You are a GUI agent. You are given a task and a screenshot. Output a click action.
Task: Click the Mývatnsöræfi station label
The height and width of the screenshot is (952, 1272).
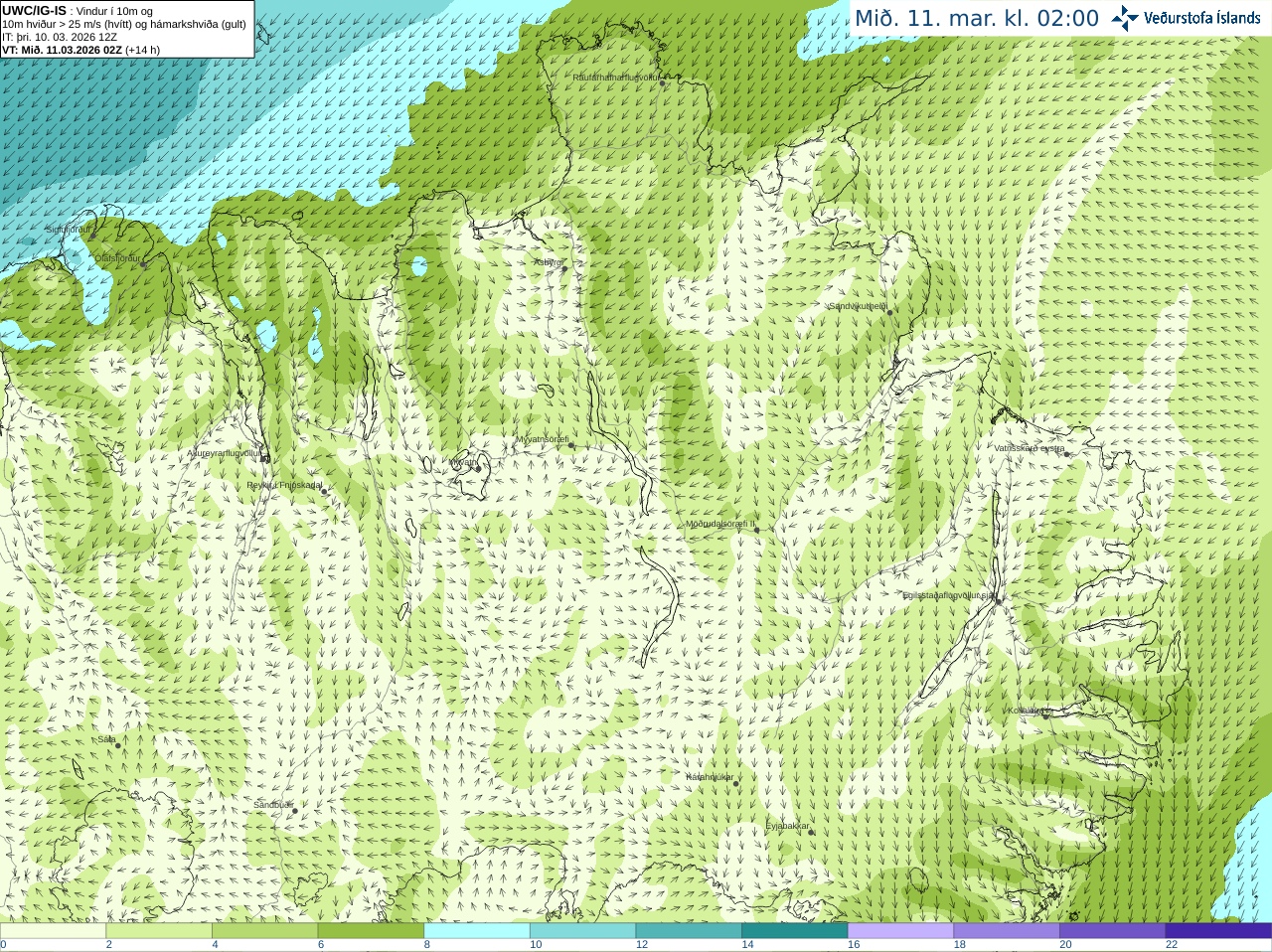(542, 439)
